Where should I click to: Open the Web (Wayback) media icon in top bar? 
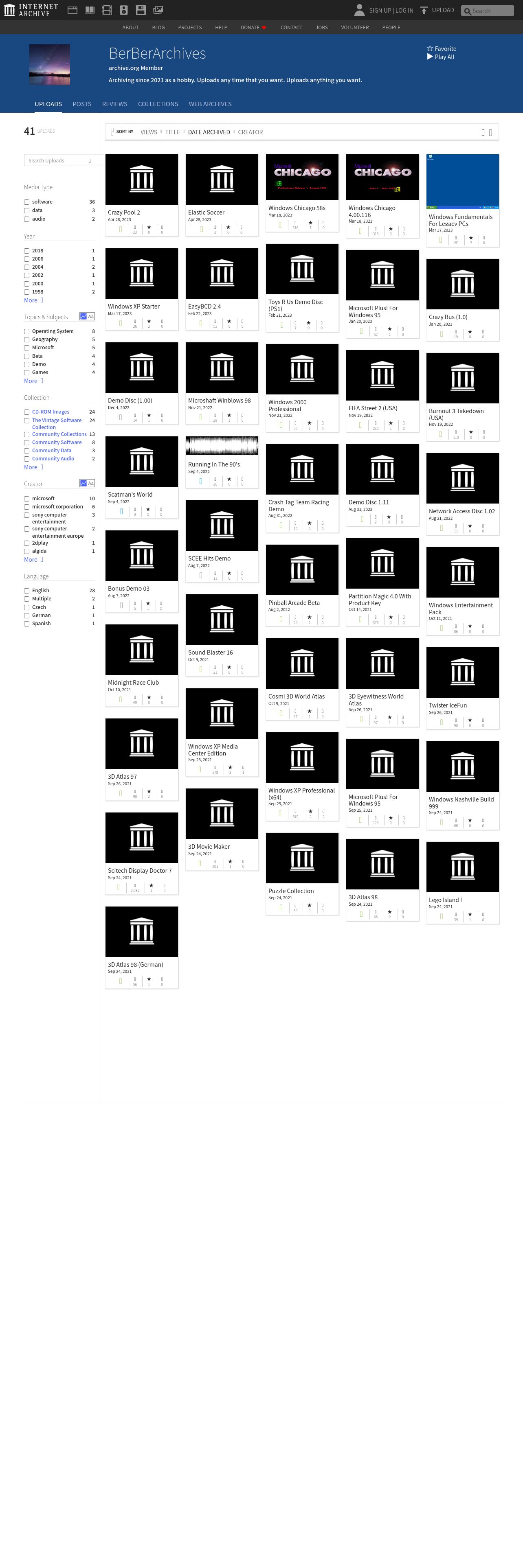tap(73, 10)
